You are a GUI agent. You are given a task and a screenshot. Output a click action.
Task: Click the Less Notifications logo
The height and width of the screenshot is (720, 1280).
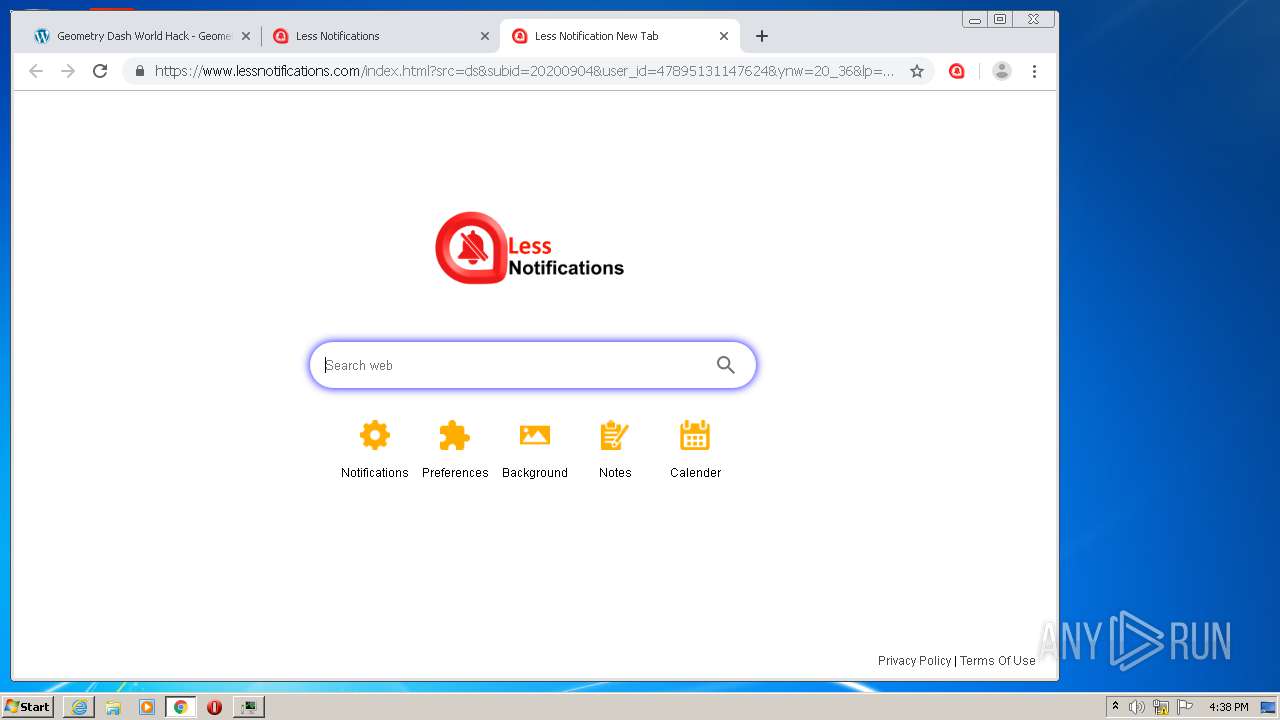tap(529, 248)
